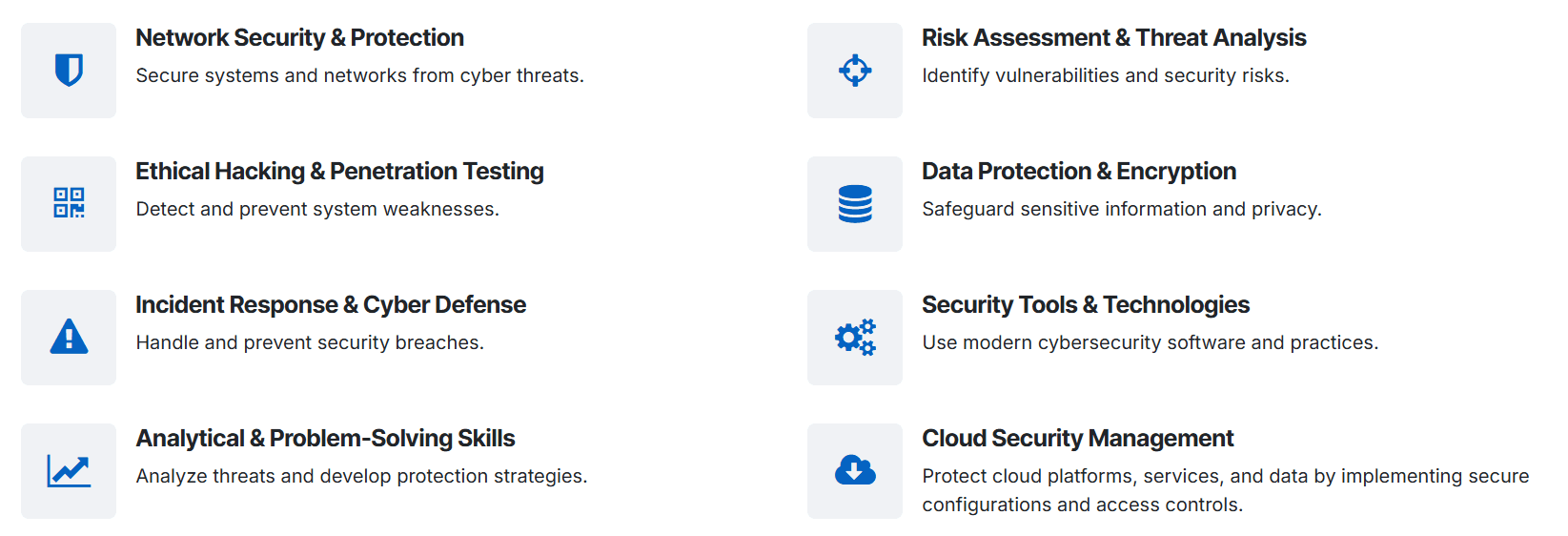The image size is (1568, 536).
Task: Click the "Protect cloud platforms" description paragraph
Action: (x=1225, y=490)
